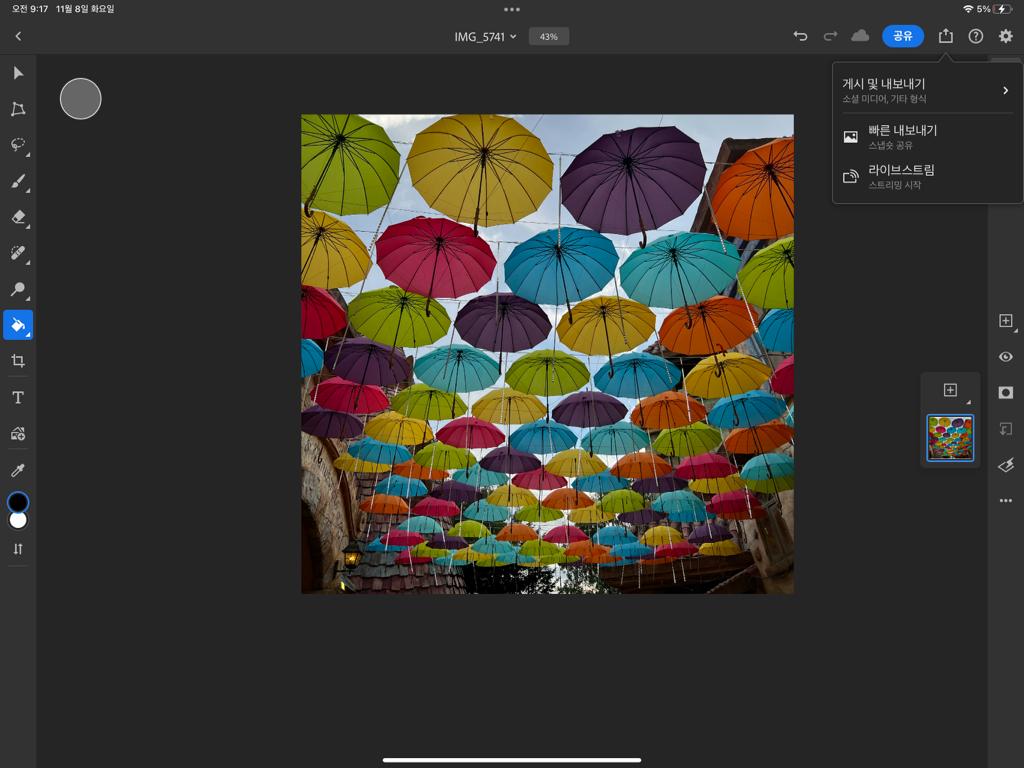Tap the Wi-Fi status icon
The height and width of the screenshot is (768, 1024).
968,8
